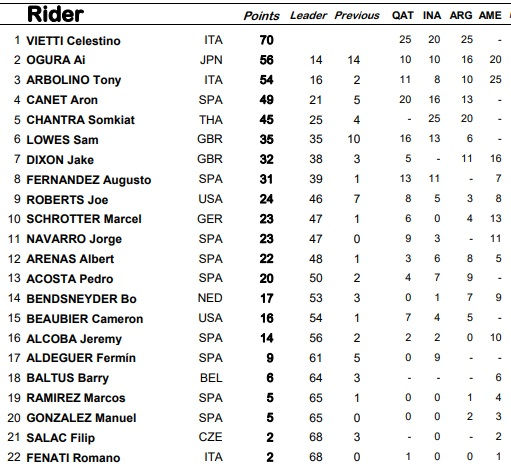Click the INA race column header
The height and width of the screenshot is (467, 511).
pos(432,15)
